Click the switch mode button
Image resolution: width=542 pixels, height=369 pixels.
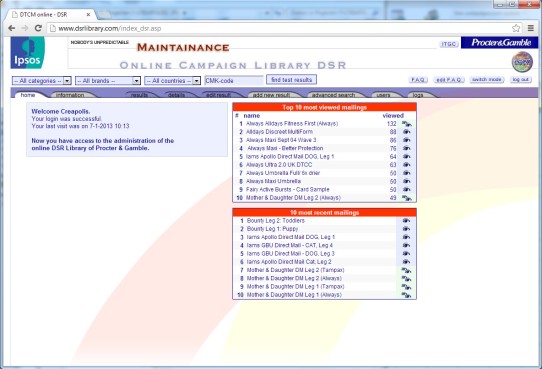[487, 80]
